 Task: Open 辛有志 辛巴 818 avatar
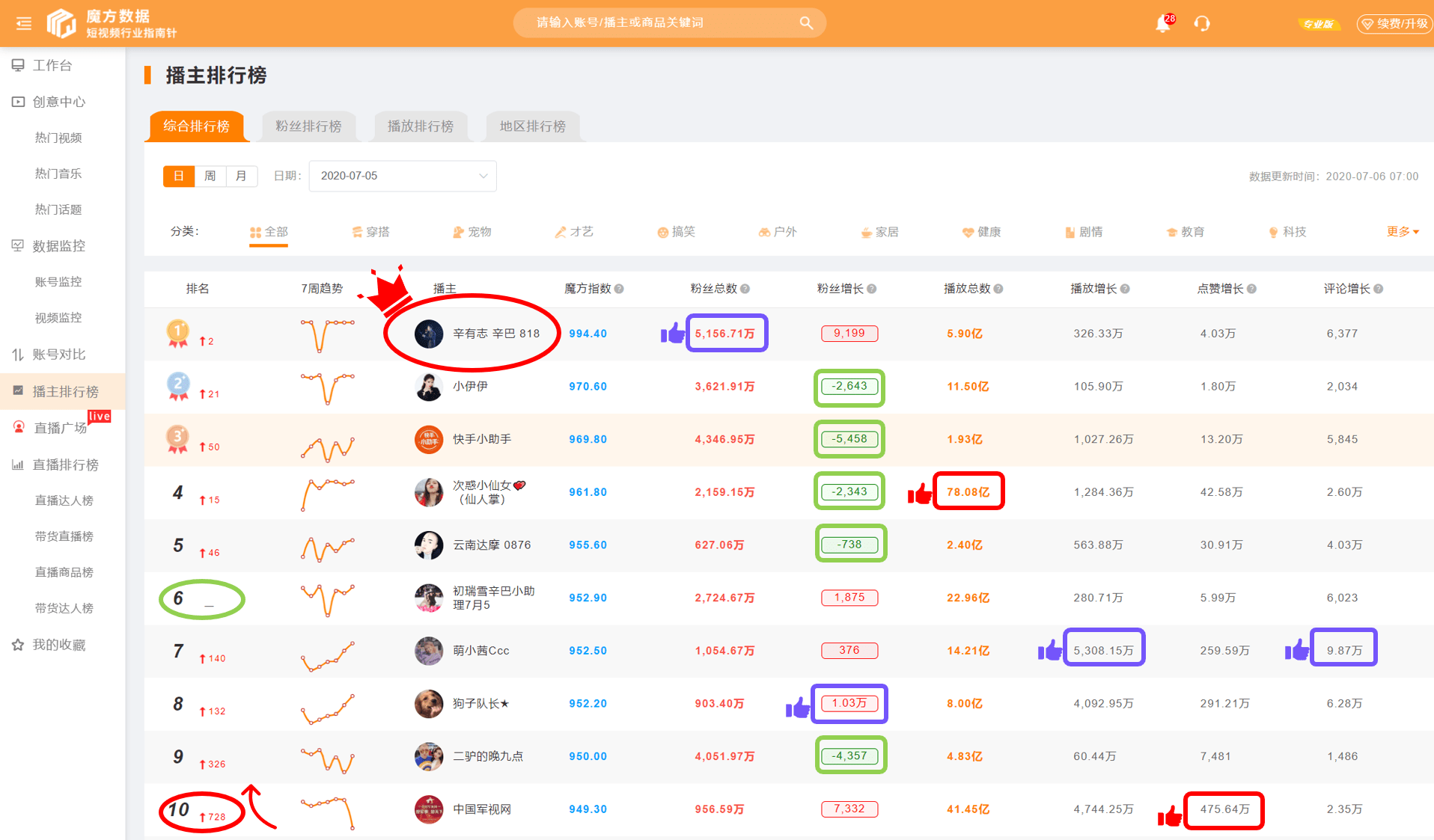click(x=429, y=334)
